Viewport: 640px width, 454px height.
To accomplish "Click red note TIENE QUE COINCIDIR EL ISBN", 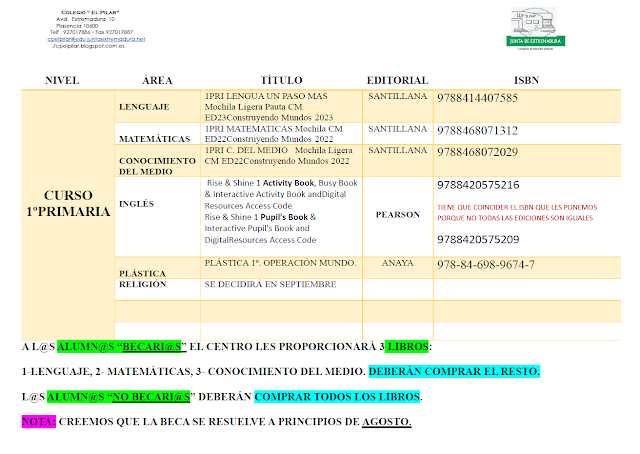I will point(517,213).
